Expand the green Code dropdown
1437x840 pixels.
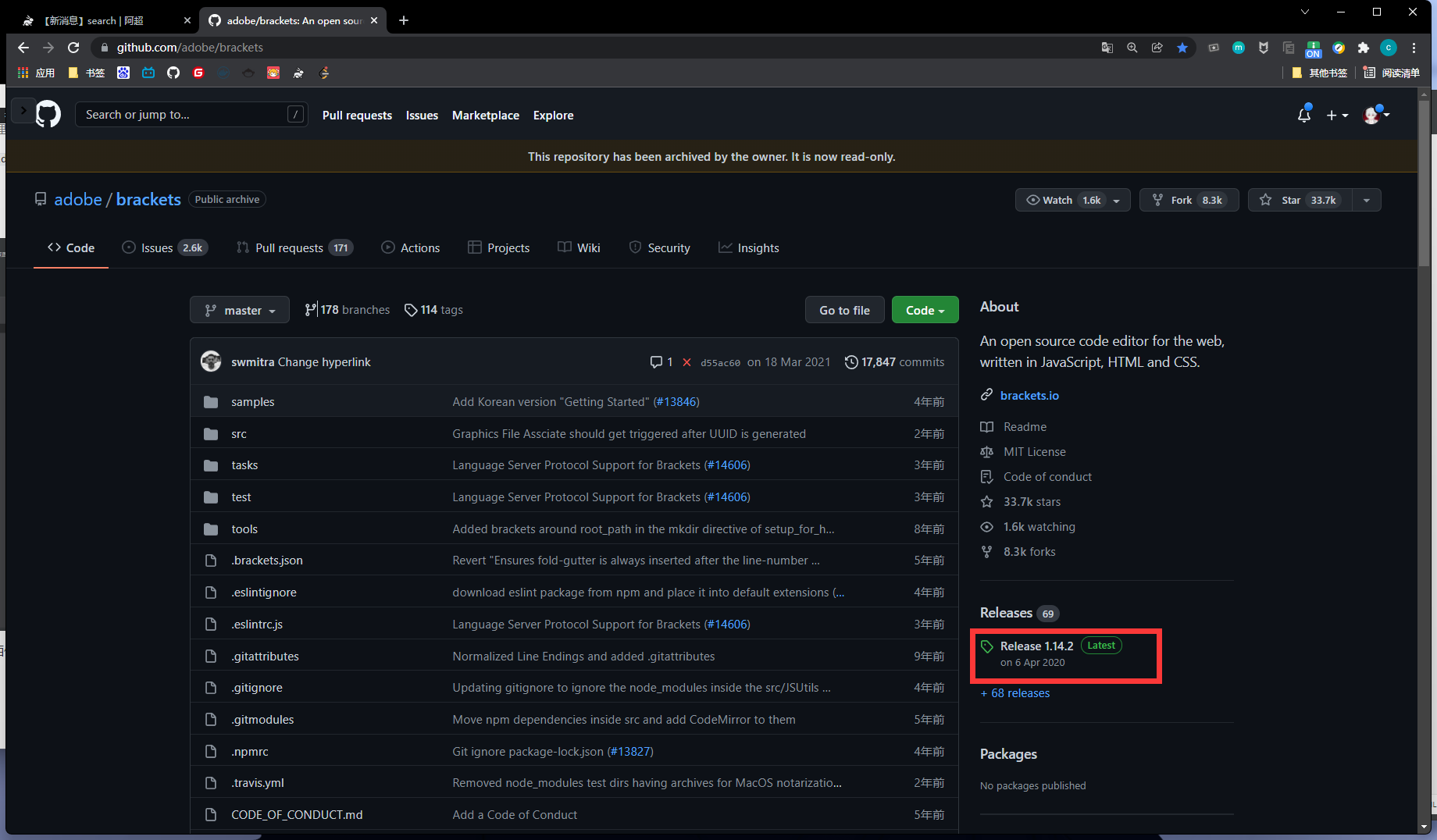point(925,310)
